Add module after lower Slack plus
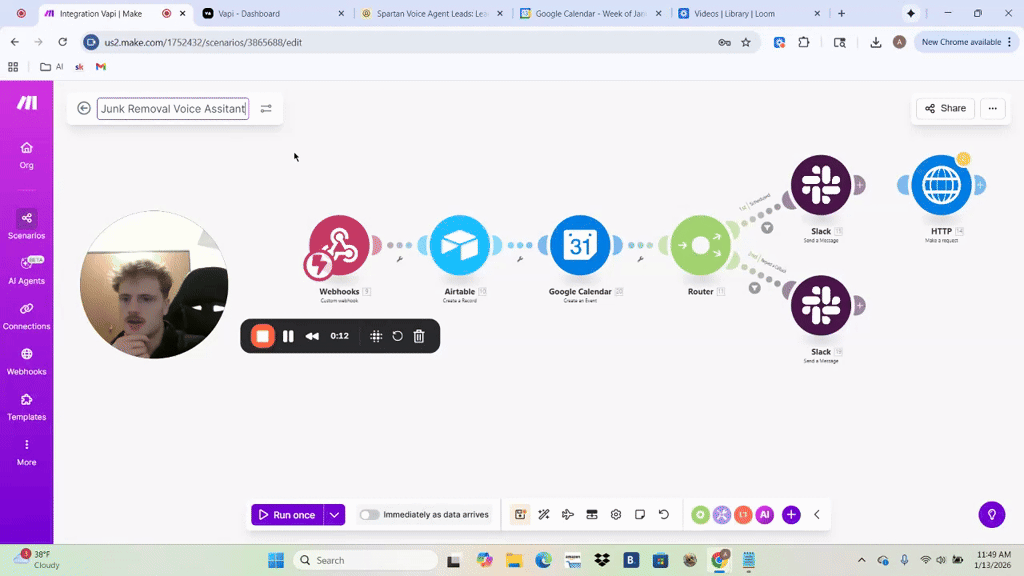1024x576 pixels. coord(859,306)
